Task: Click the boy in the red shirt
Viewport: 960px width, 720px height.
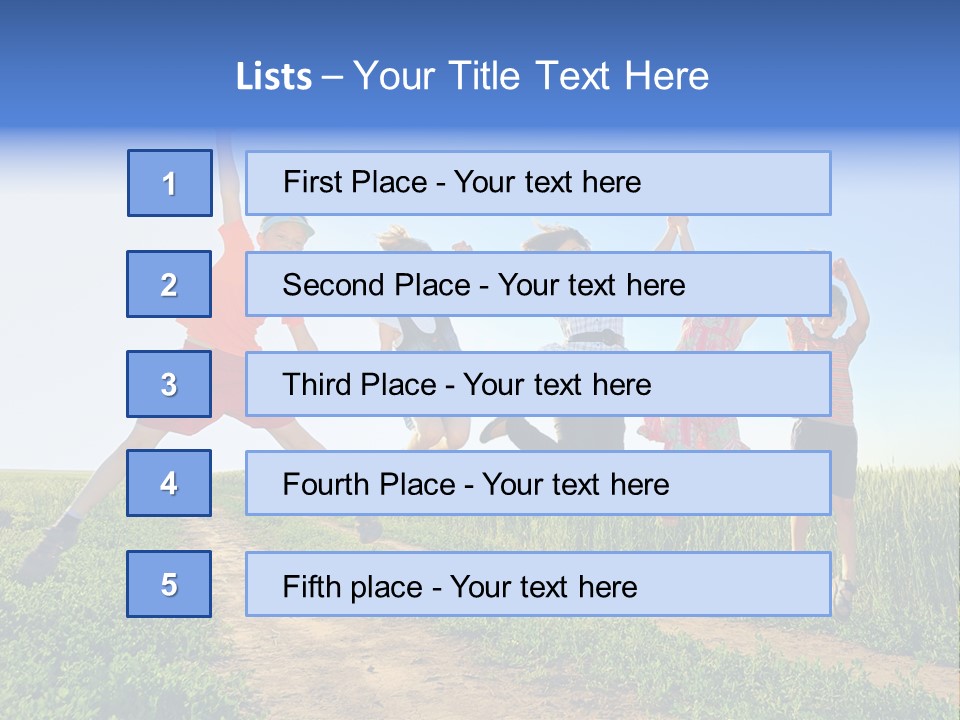Action: (x=225, y=330)
